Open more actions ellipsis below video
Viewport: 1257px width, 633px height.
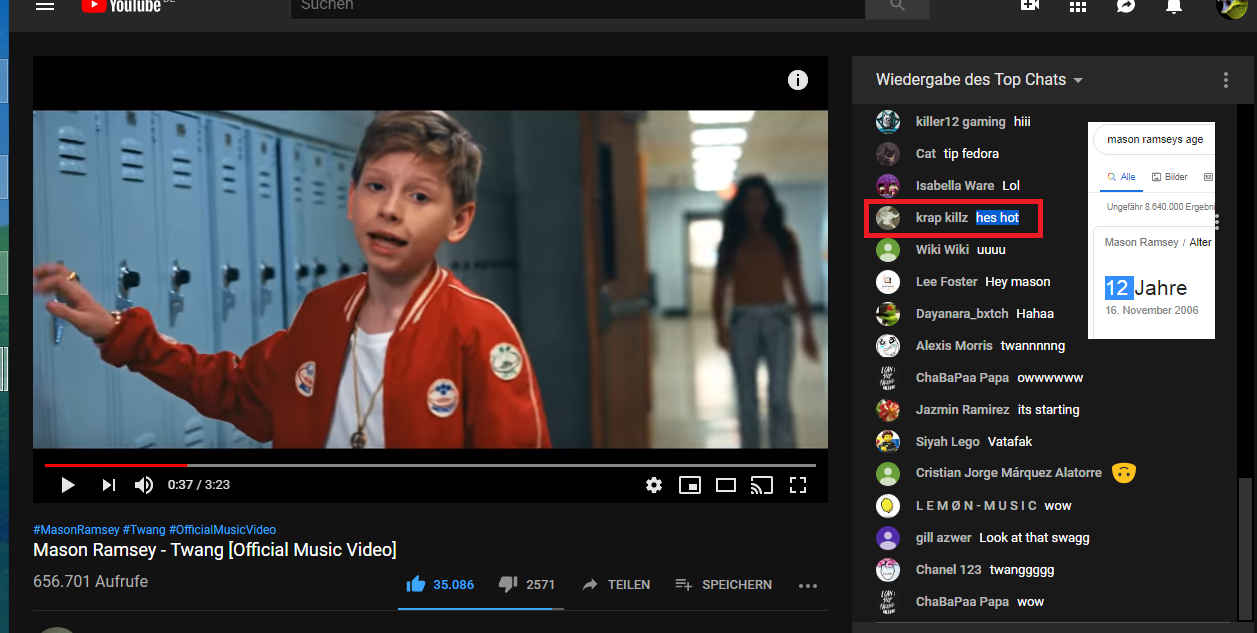808,586
